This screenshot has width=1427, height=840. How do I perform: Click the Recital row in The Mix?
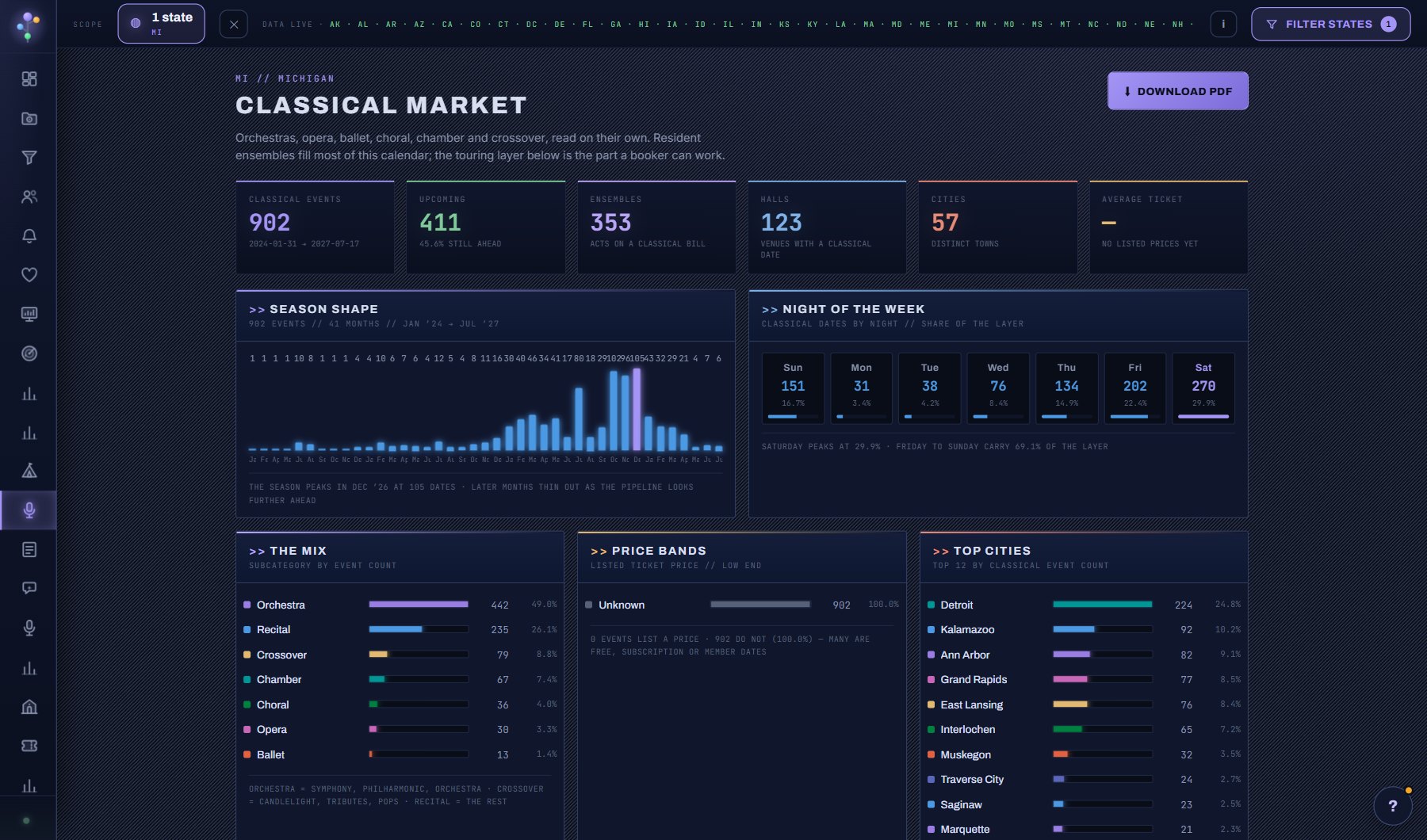click(400, 629)
